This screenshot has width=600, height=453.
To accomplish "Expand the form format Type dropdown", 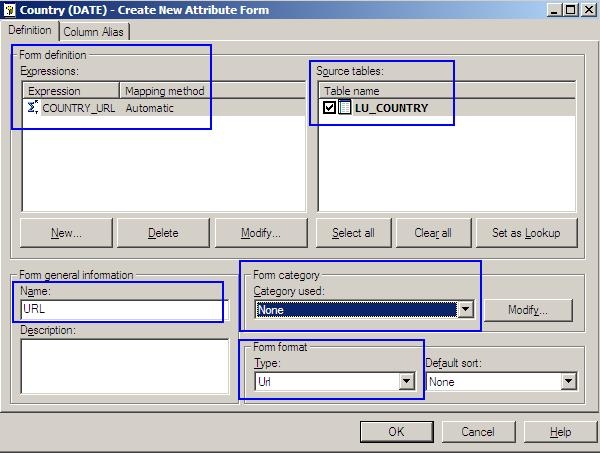I will point(406,381).
